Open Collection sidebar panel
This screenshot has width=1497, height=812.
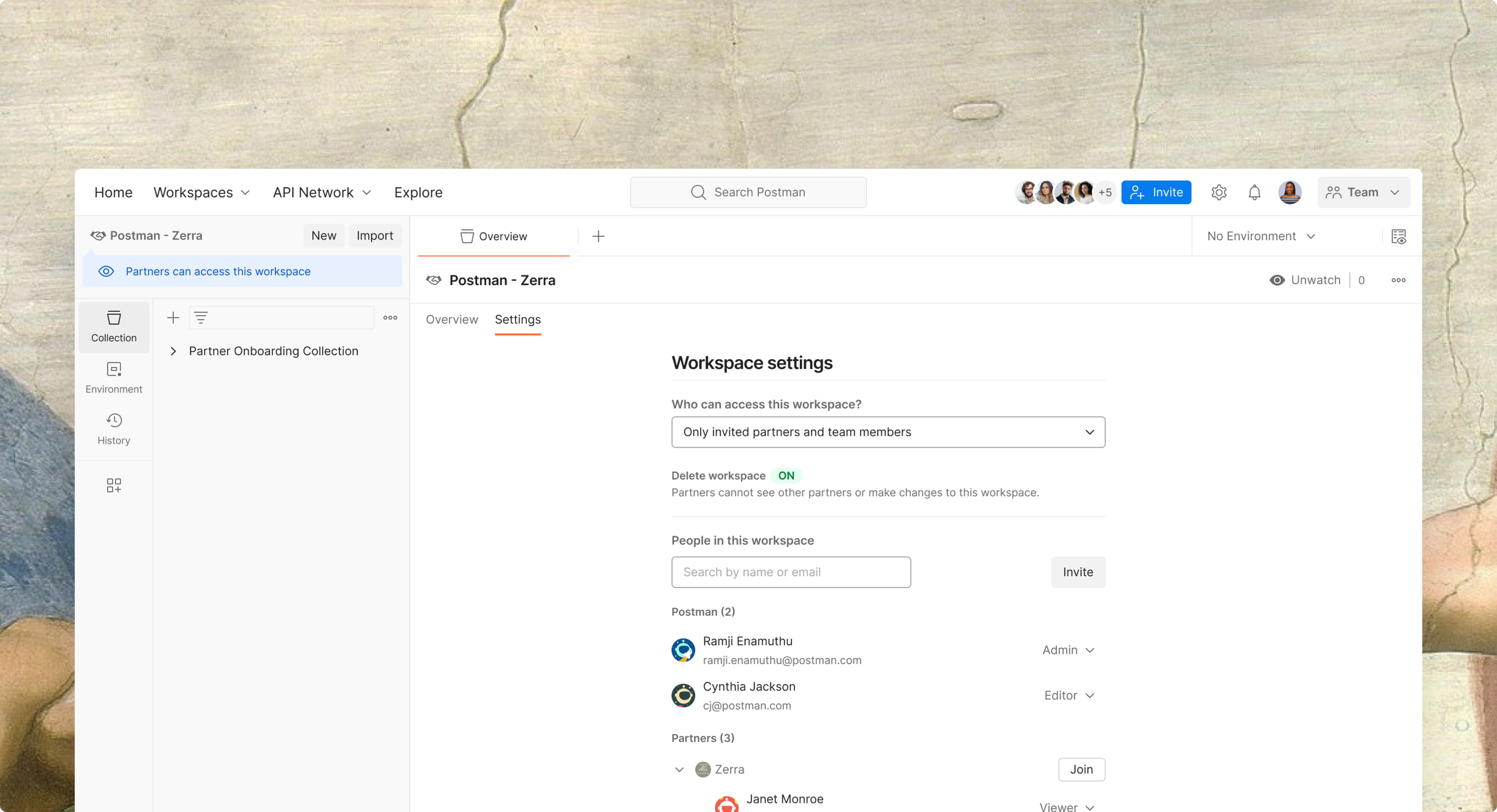(x=114, y=326)
